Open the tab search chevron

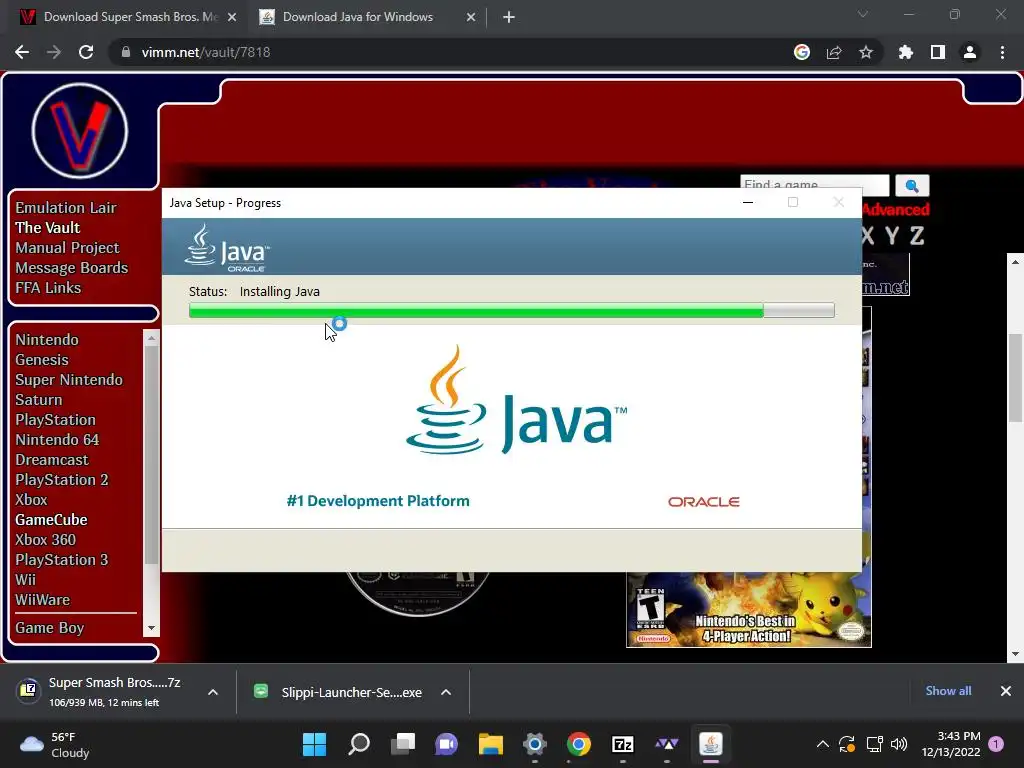pos(863,14)
